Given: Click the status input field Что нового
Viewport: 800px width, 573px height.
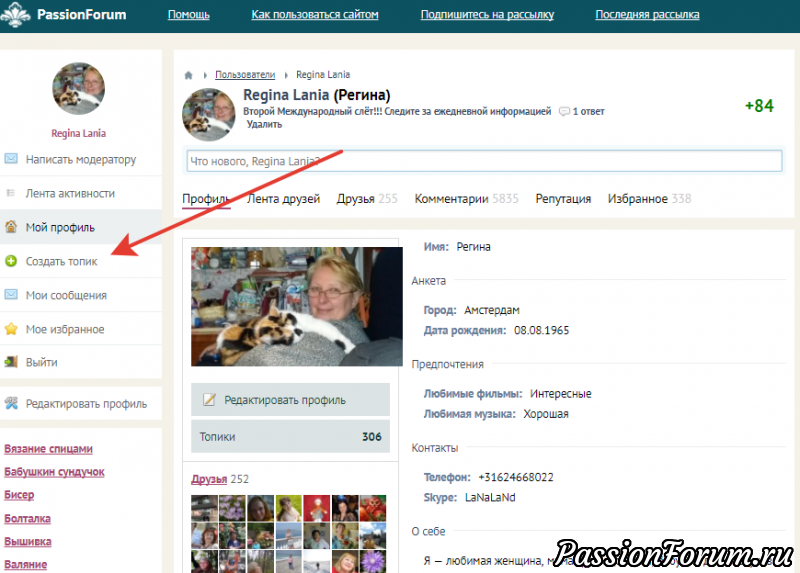Looking at the screenshot, I should click(483, 161).
